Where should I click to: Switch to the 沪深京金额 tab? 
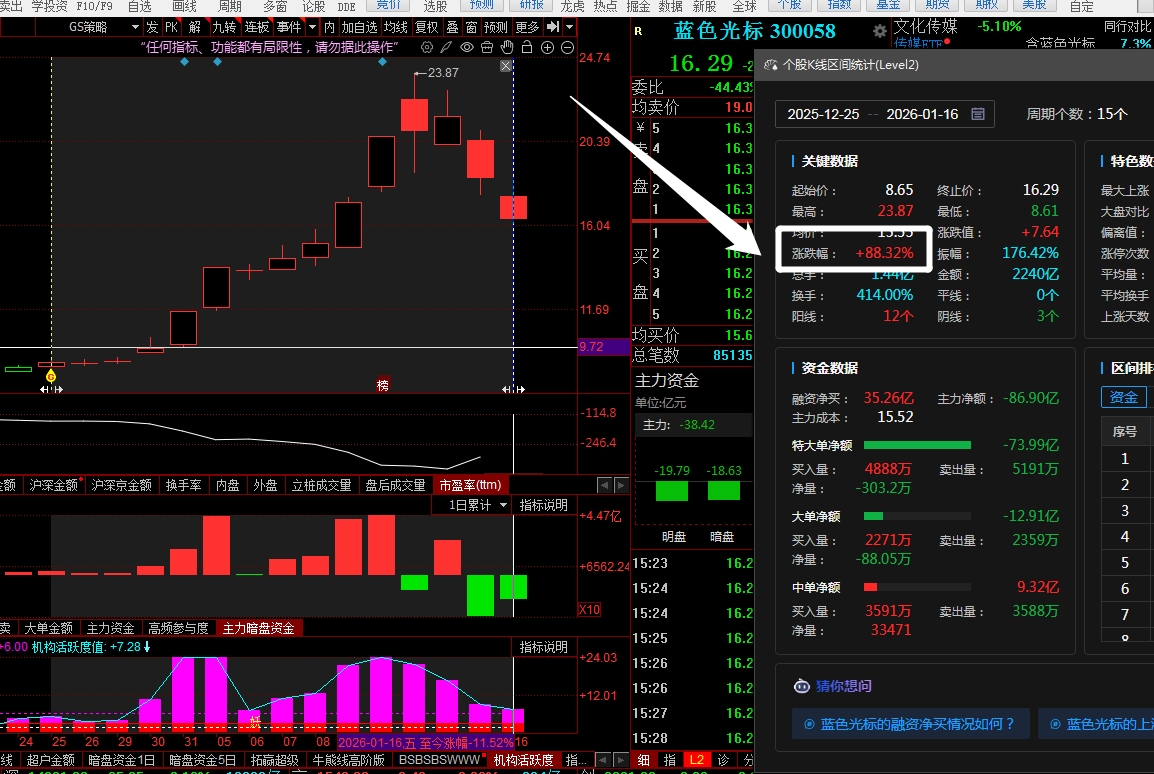point(121,486)
